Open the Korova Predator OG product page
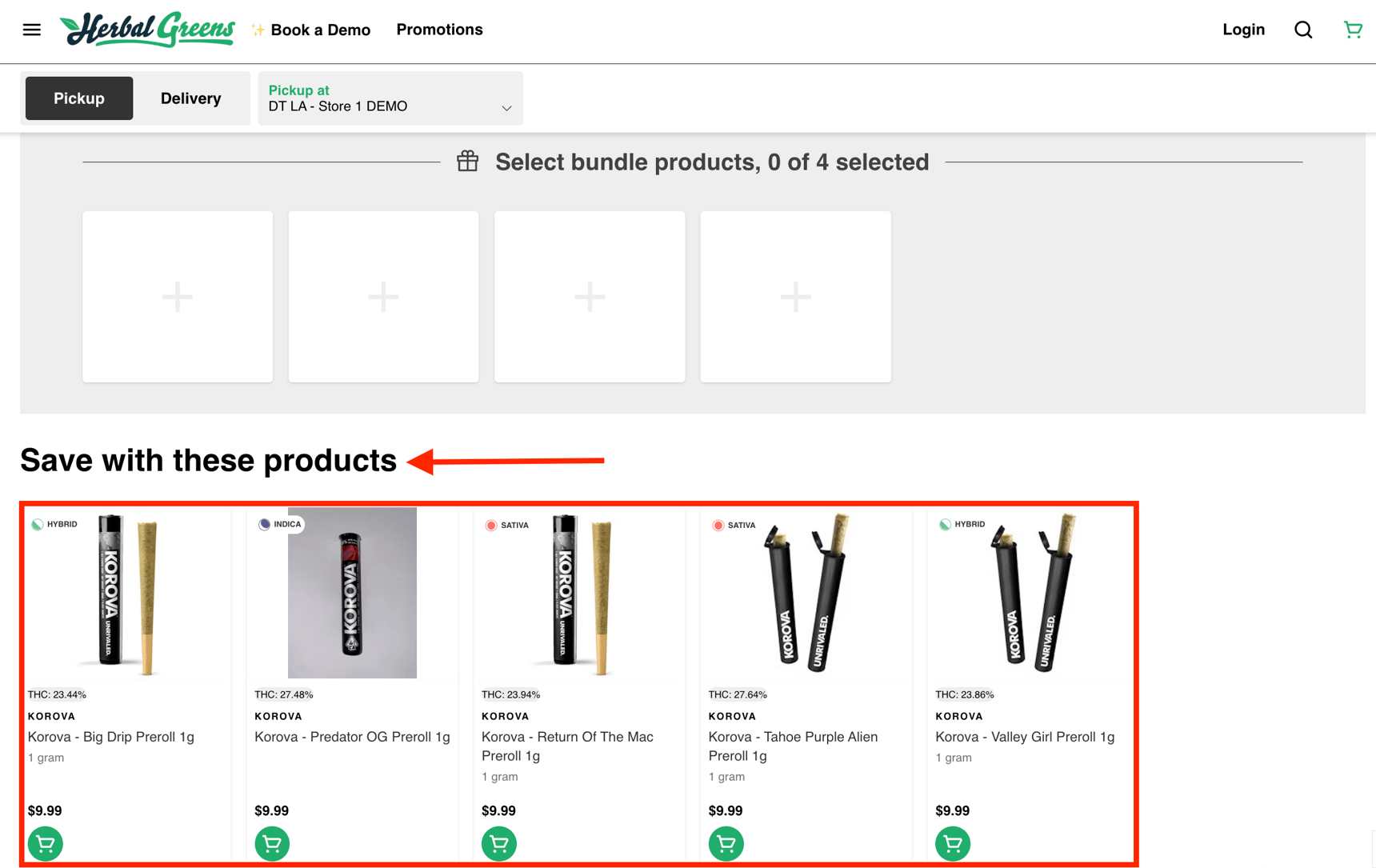Viewport: 1376px width, 868px height. tap(351, 737)
